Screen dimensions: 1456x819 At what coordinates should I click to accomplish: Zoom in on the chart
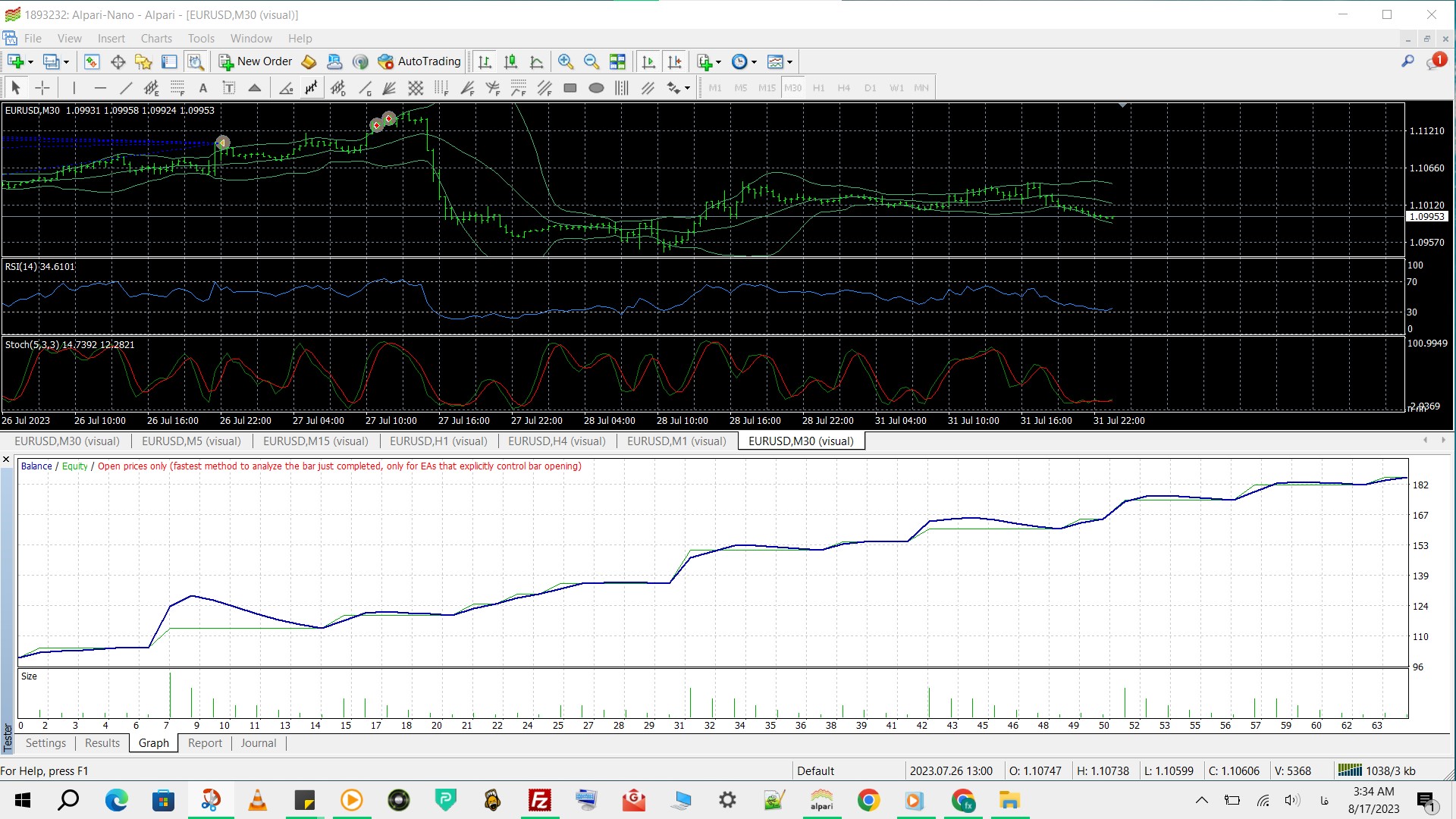pyautogui.click(x=566, y=61)
